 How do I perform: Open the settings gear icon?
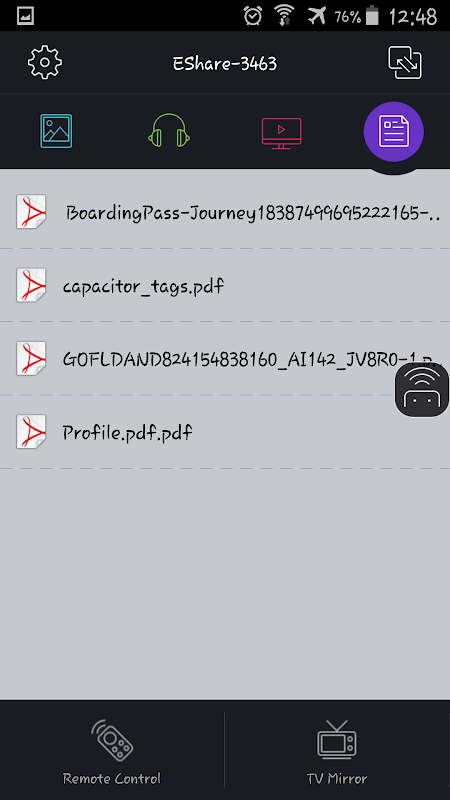point(45,62)
